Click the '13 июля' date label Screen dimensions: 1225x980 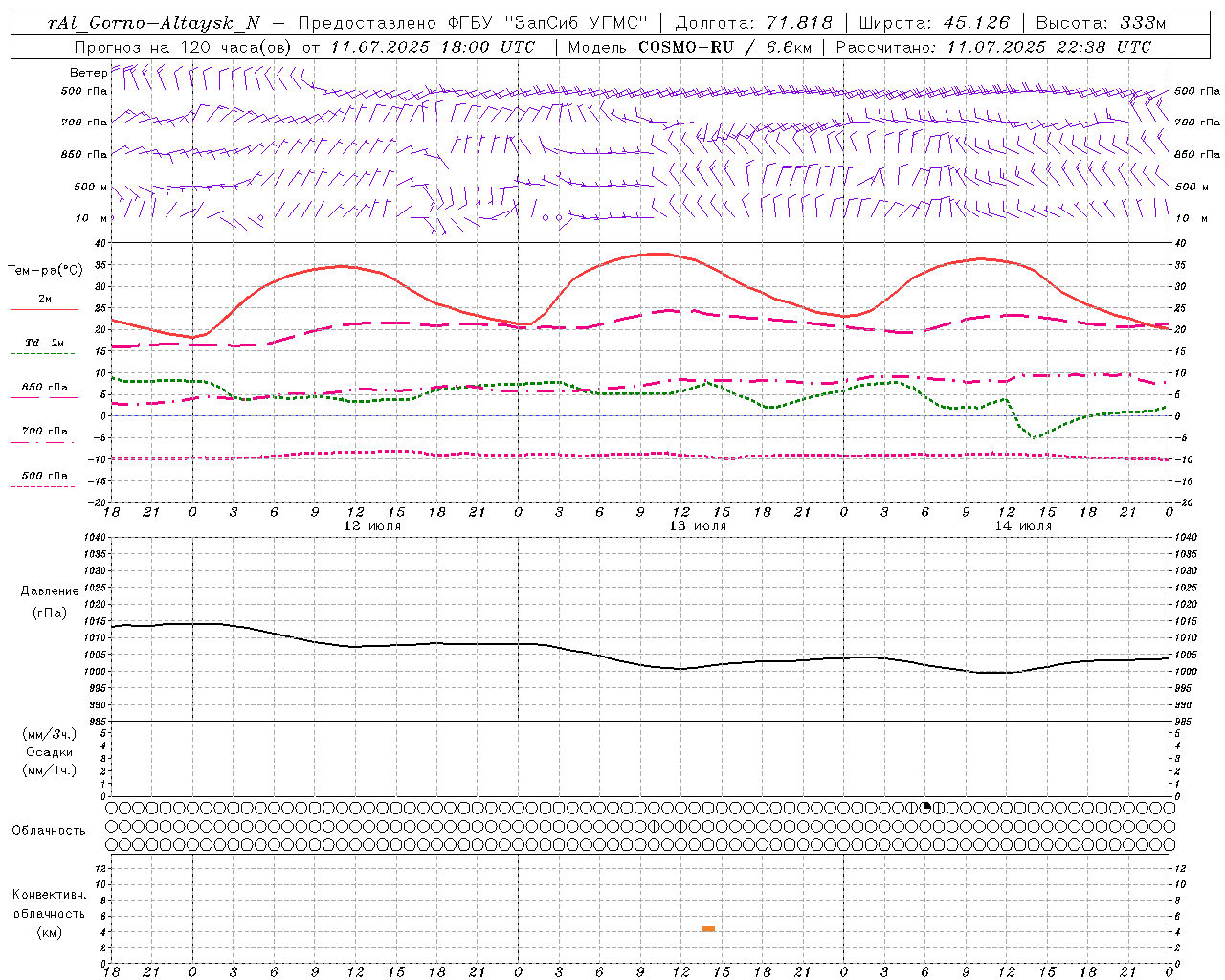click(x=698, y=525)
